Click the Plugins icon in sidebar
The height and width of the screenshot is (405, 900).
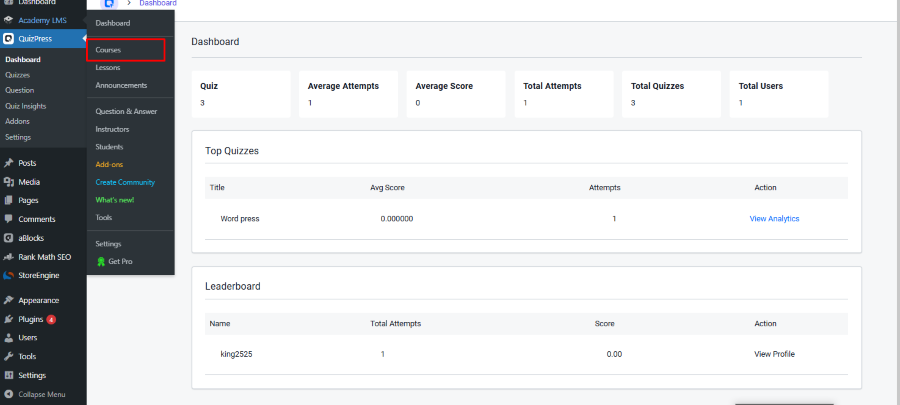(x=9, y=319)
